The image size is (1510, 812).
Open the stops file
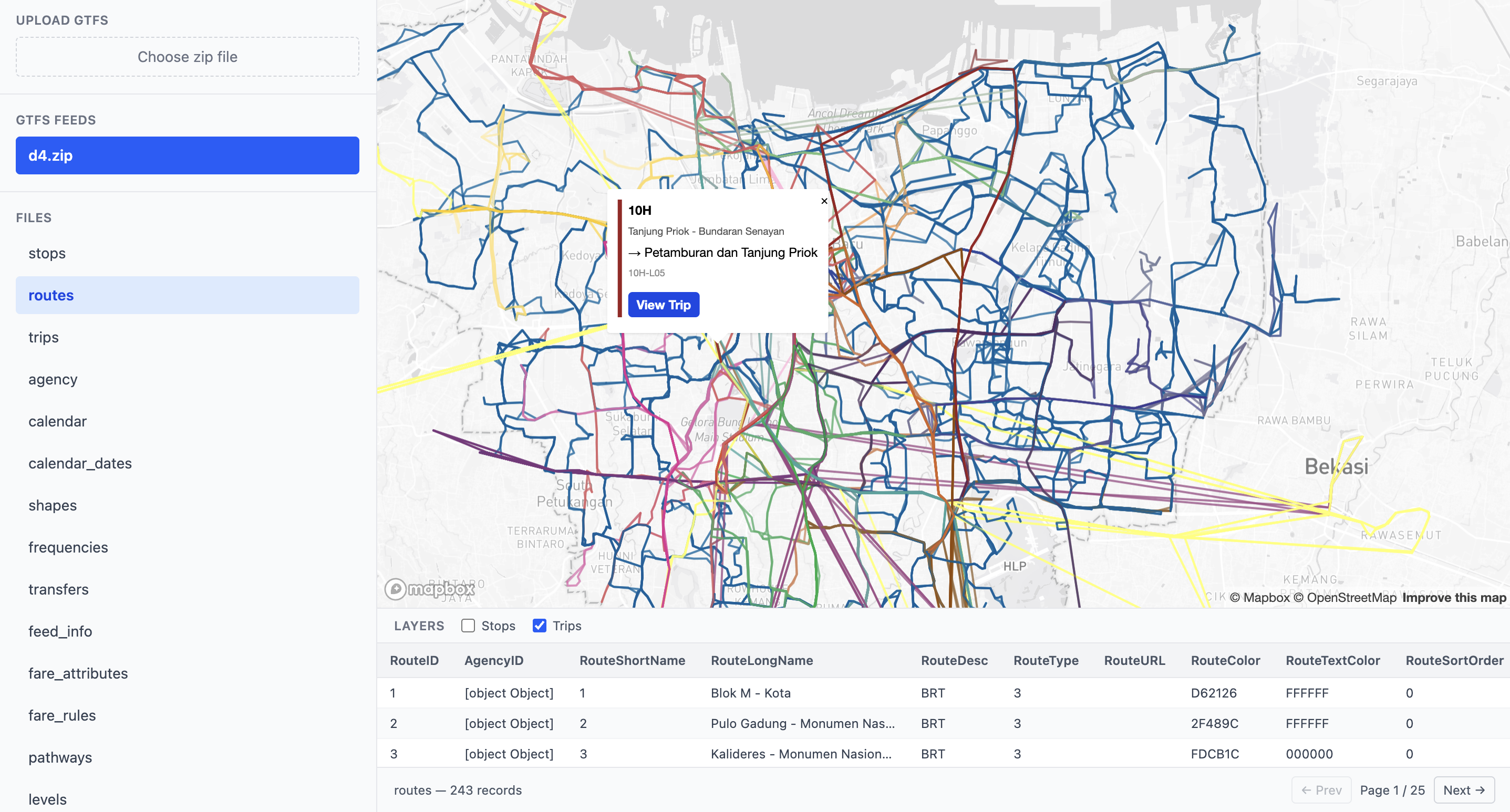click(47, 253)
